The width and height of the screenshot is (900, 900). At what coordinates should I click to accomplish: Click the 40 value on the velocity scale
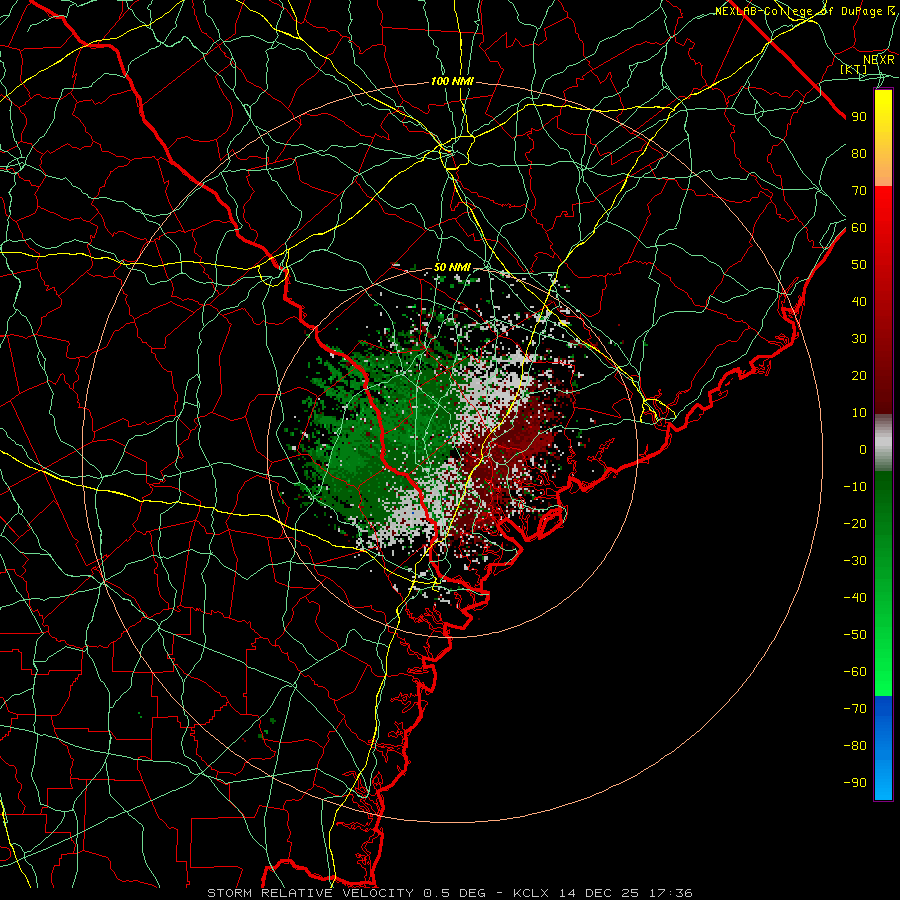click(x=859, y=301)
